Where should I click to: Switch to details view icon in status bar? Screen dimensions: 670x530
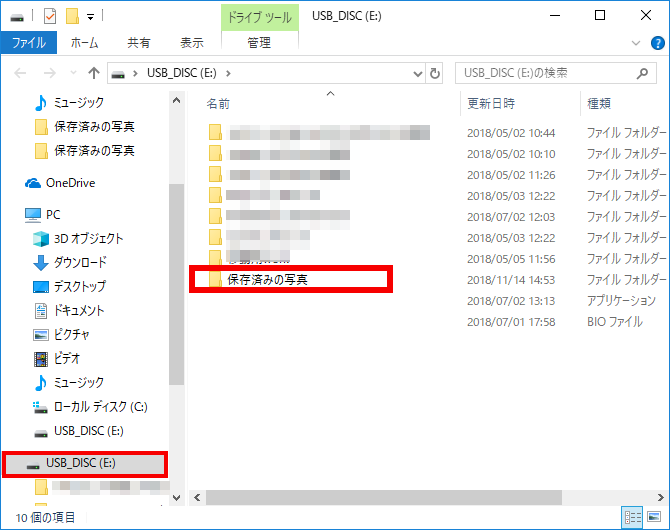(632, 518)
